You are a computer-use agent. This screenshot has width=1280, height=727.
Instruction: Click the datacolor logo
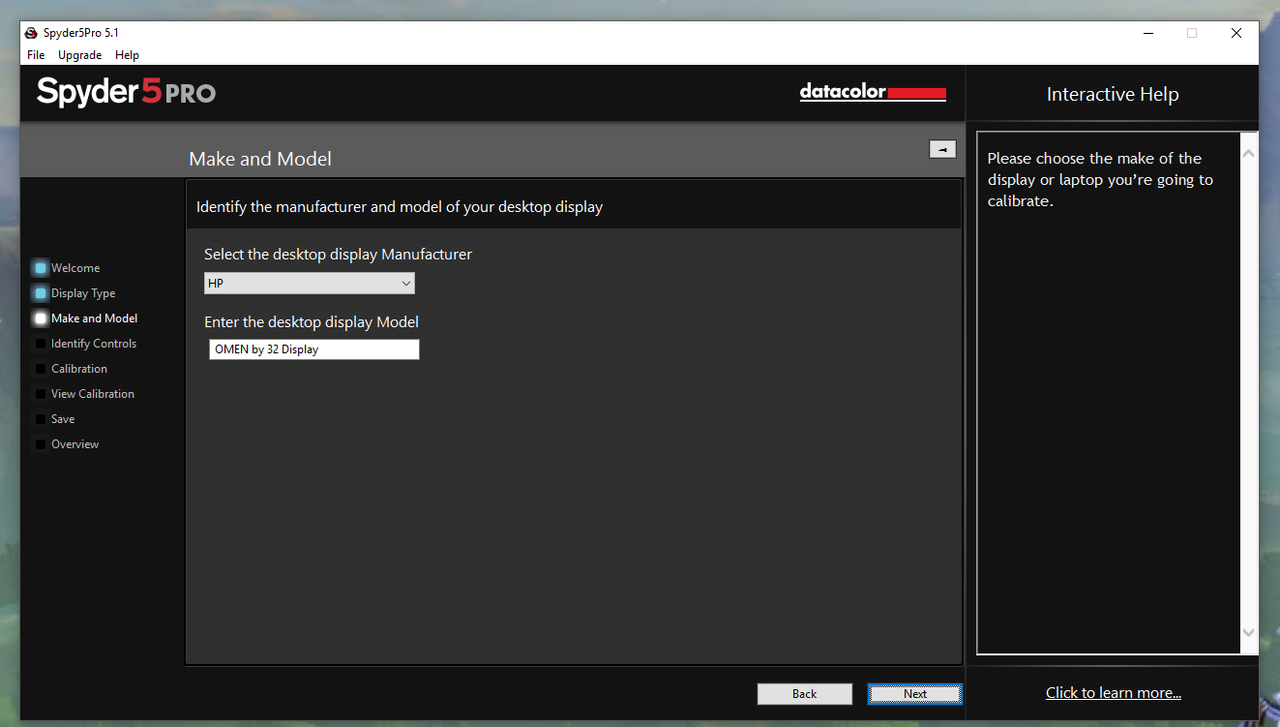tap(873, 92)
